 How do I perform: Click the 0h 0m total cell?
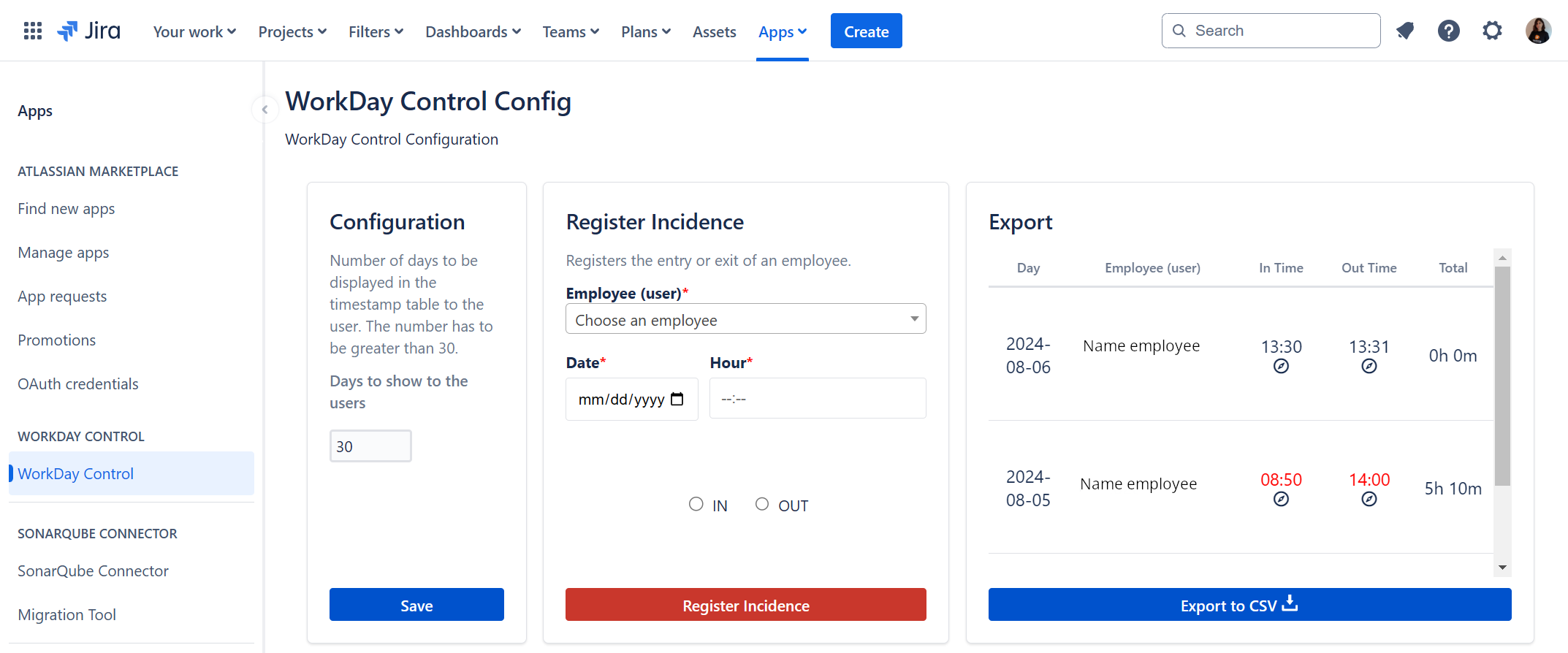click(1453, 356)
